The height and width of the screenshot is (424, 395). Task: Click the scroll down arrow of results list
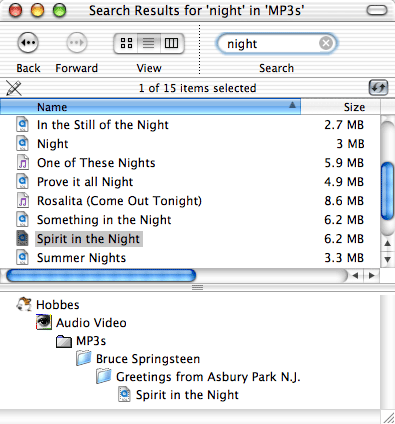pyautogui.click(x=387, y=259)
